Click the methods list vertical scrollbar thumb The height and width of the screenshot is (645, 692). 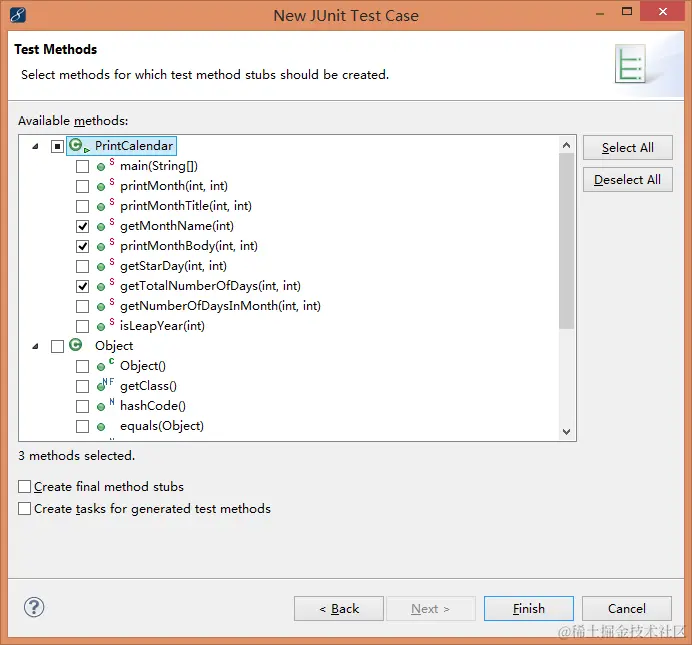coord(567,241)
